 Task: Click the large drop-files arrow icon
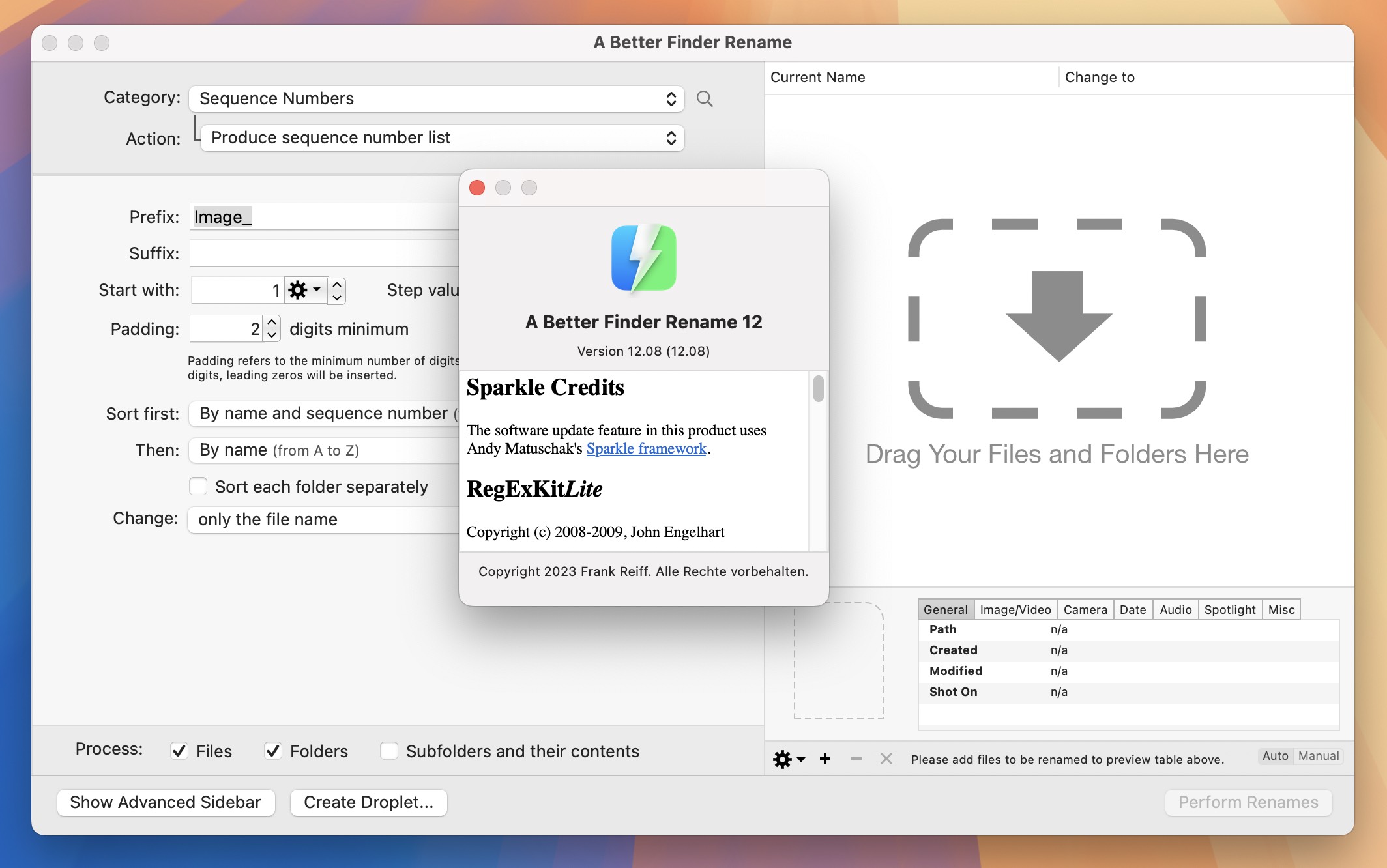point(1058,316)
